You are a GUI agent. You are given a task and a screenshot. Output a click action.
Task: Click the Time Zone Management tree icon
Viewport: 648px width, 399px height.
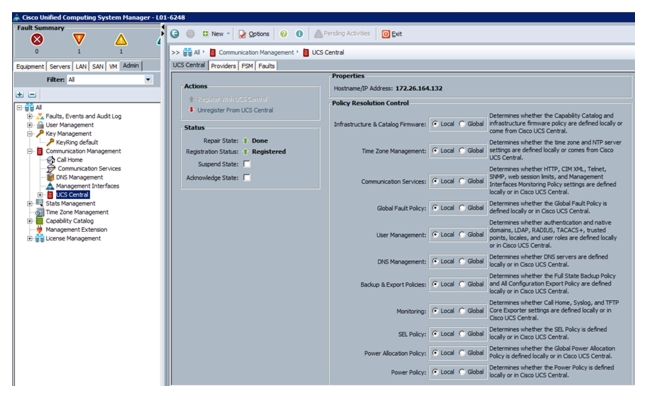pos(40,212)
